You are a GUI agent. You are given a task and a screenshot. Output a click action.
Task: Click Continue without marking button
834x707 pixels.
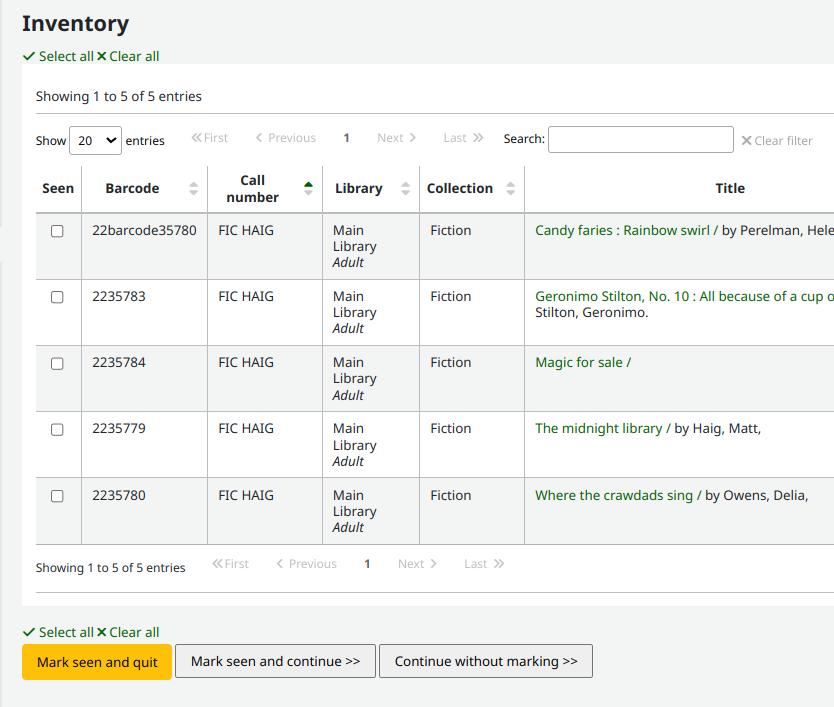[486, 661]
